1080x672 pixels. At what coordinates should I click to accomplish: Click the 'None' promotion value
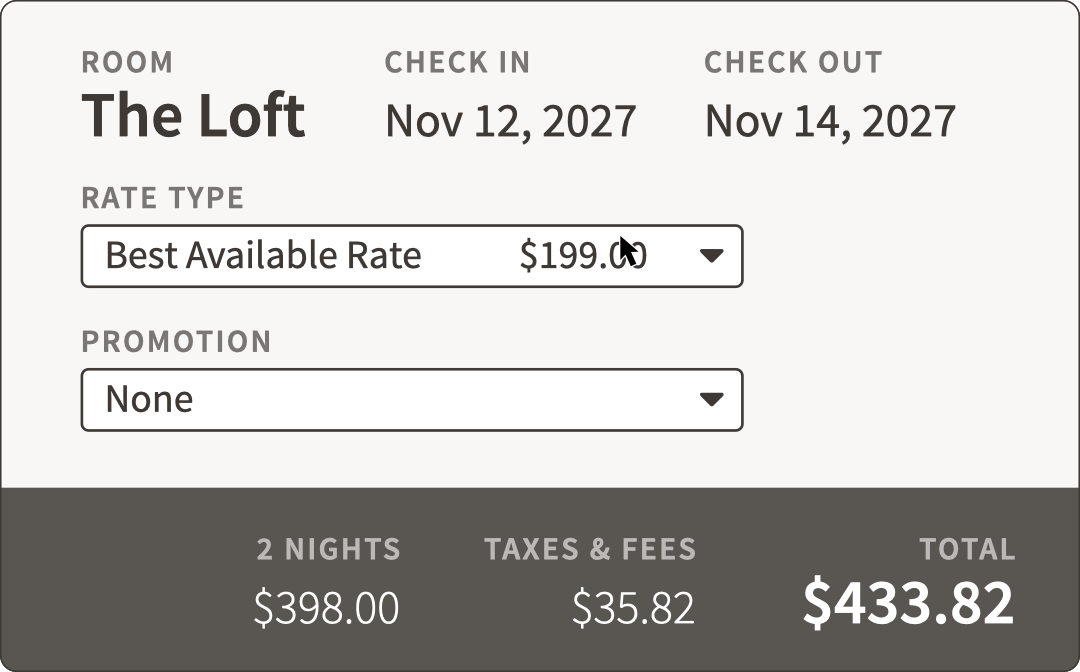(x=149, y=400)
